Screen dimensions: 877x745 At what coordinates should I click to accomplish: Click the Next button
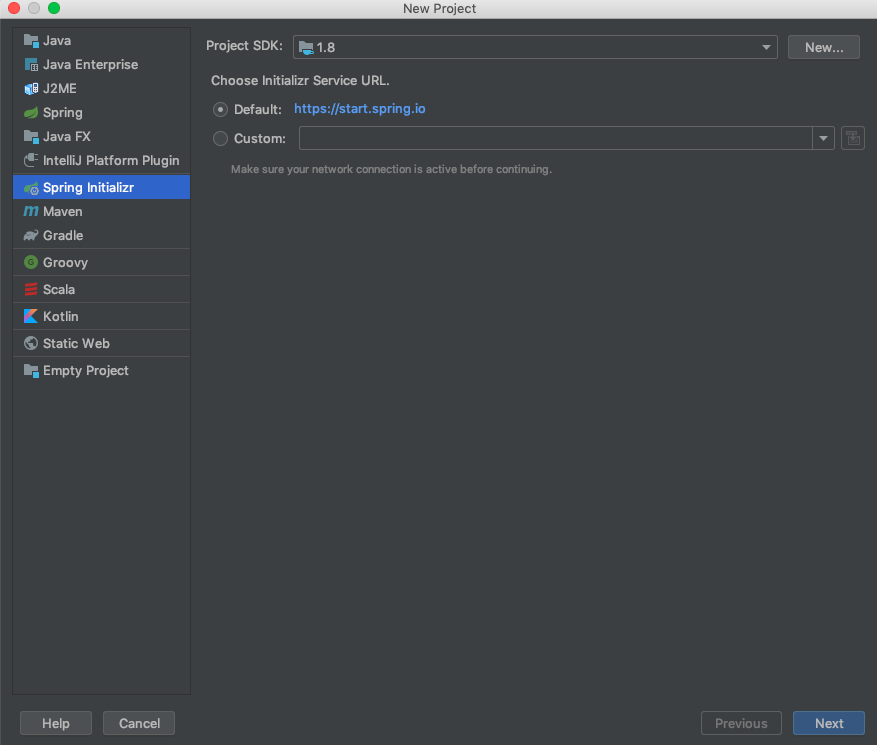(x=828, y=723)
